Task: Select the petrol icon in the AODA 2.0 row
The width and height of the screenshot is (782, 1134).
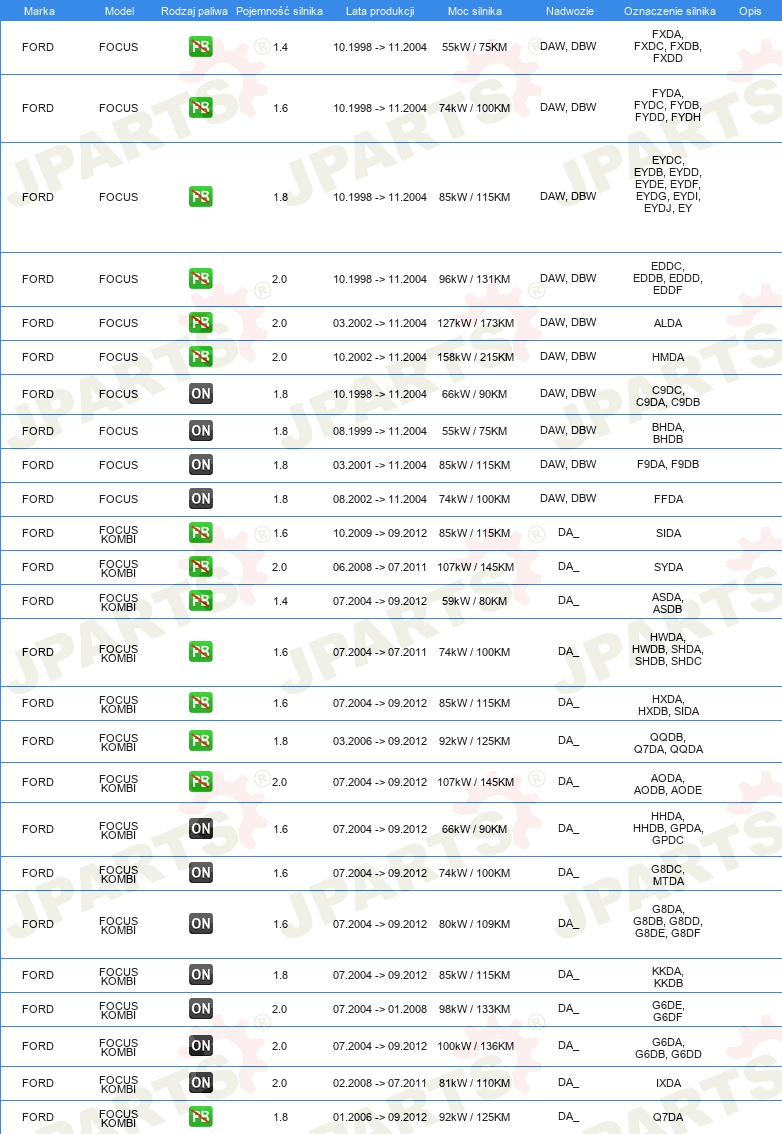Action: [x=200, y=782]
